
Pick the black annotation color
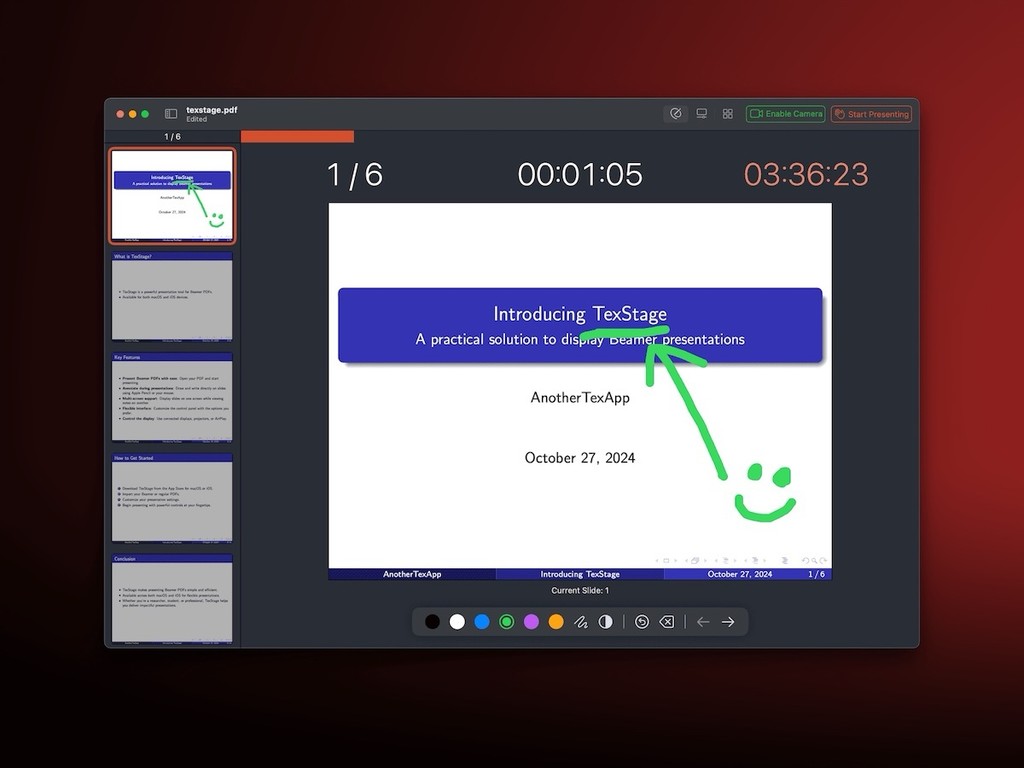(432, 621)
